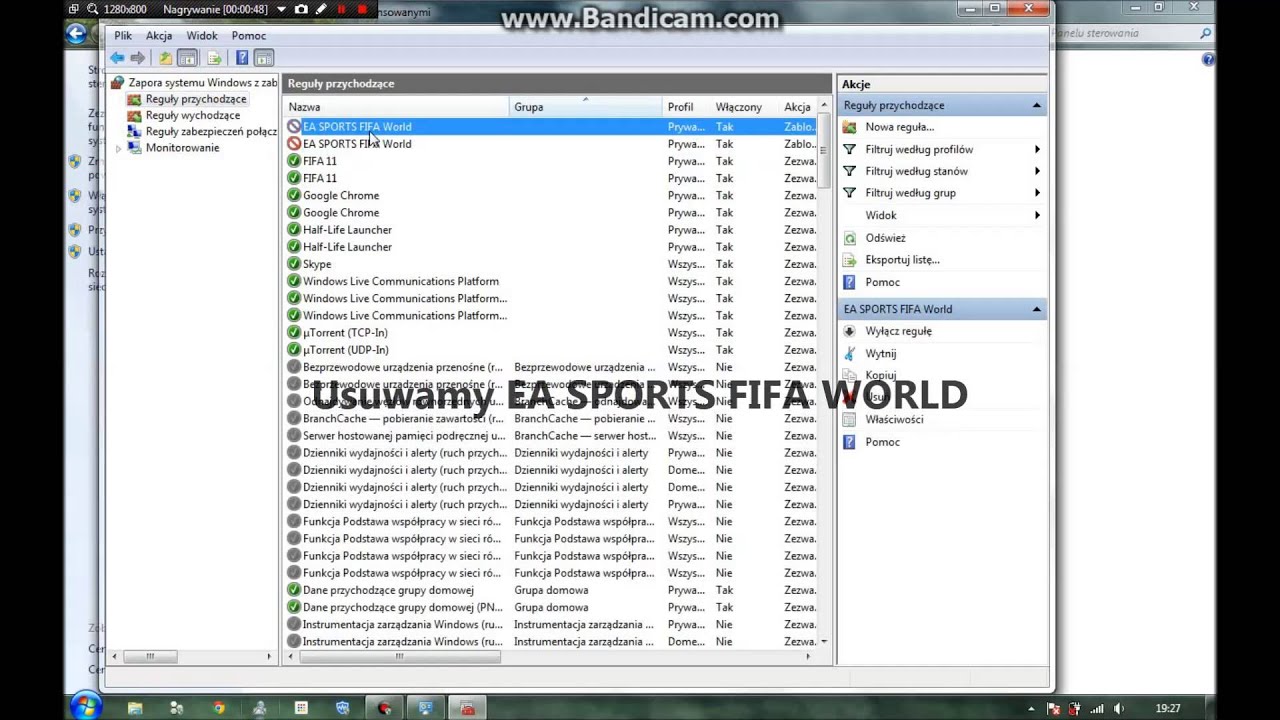Click the Wyłącz regułę action link

coord(898,331)
